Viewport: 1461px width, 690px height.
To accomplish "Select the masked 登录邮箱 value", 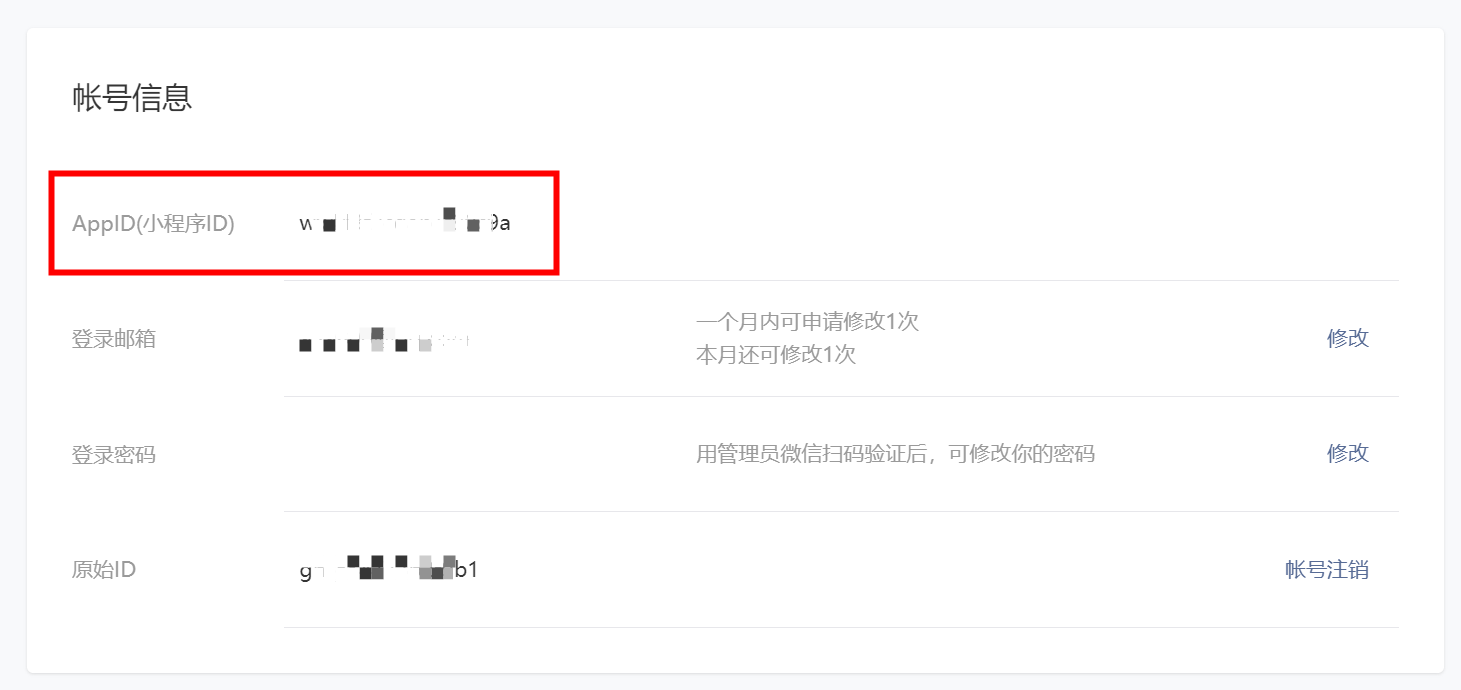I will coord(384,340).
